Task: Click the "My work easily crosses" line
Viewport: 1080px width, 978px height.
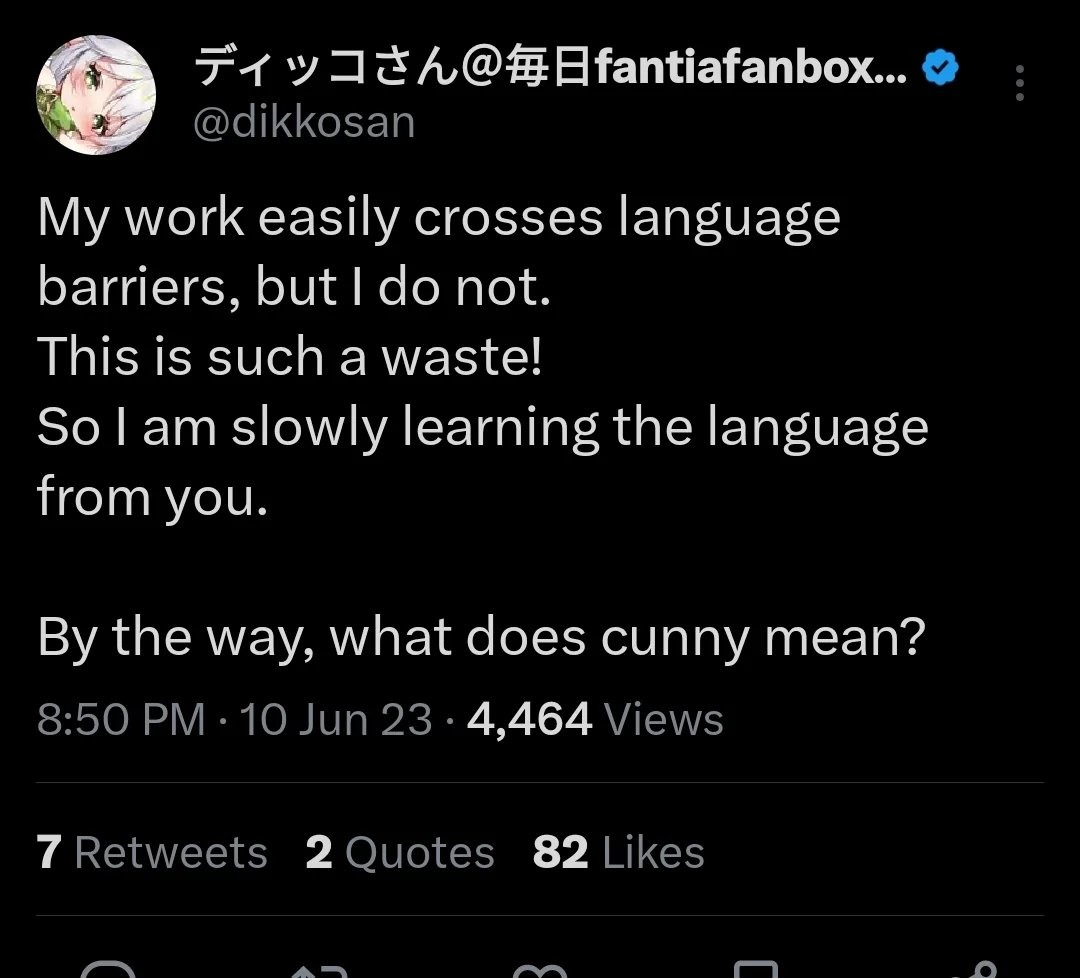Action: point(438,218)
